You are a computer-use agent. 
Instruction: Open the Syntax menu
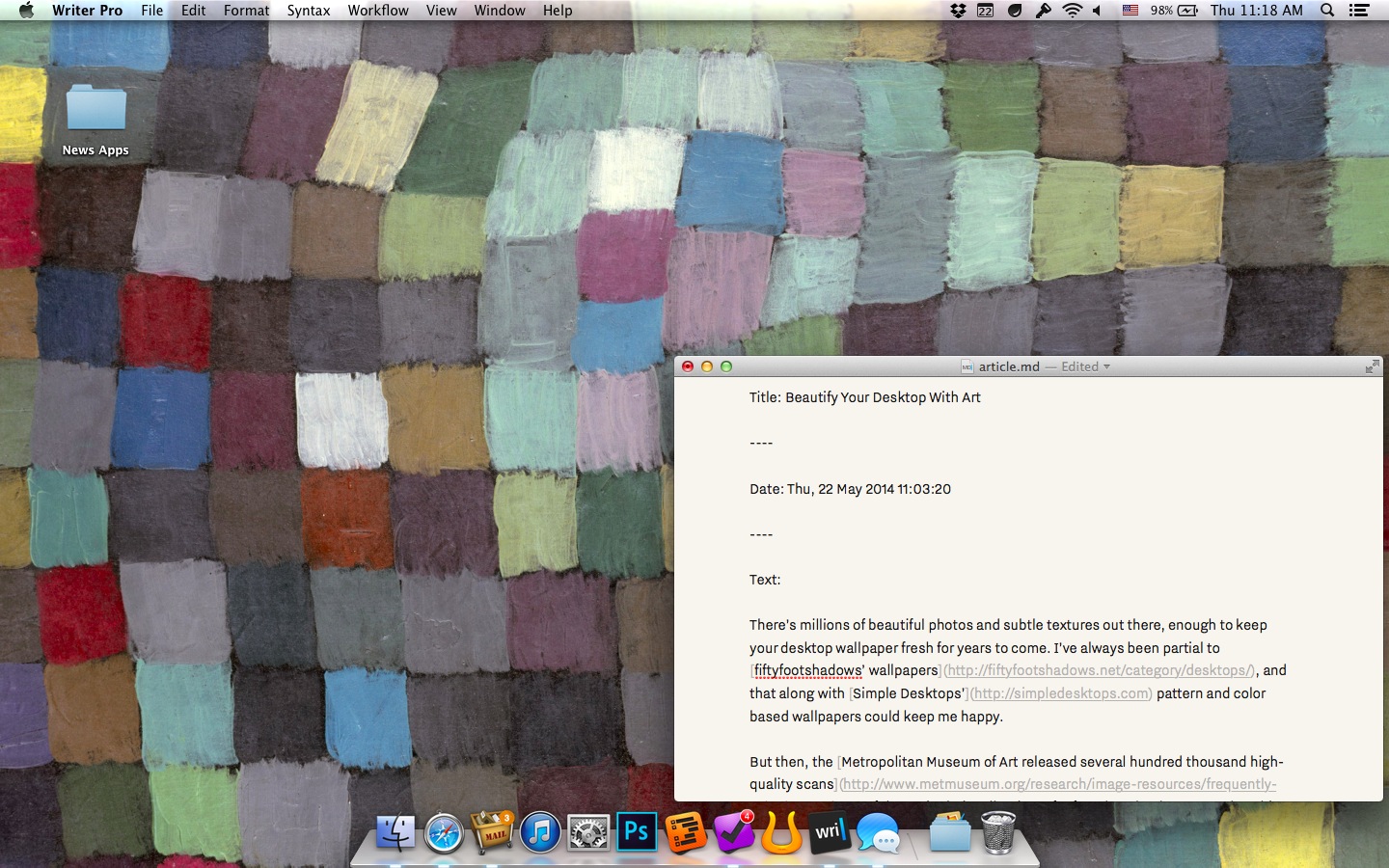click(x=309, y=11)
